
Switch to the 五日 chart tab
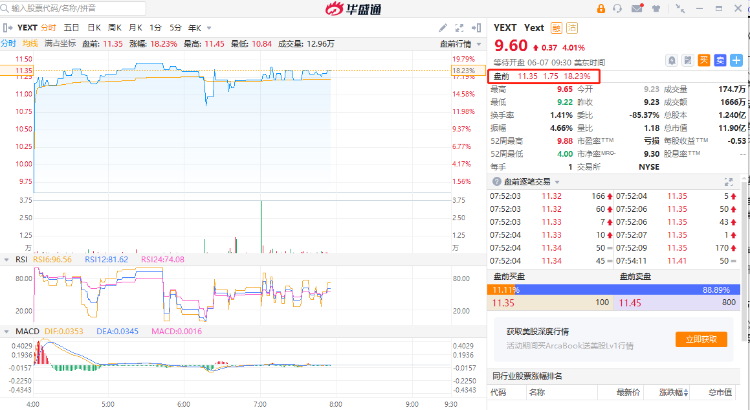[71, 28]
